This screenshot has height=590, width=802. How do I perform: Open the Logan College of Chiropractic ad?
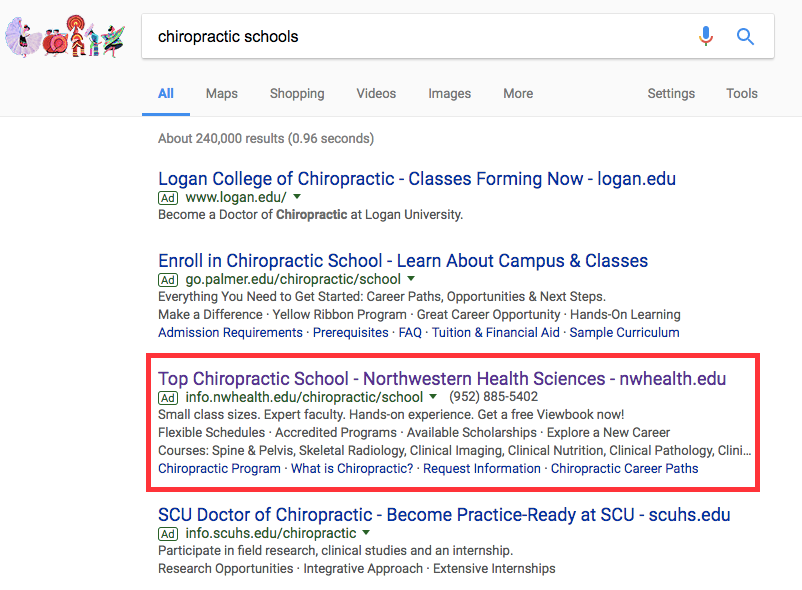[x=417, y=179]
